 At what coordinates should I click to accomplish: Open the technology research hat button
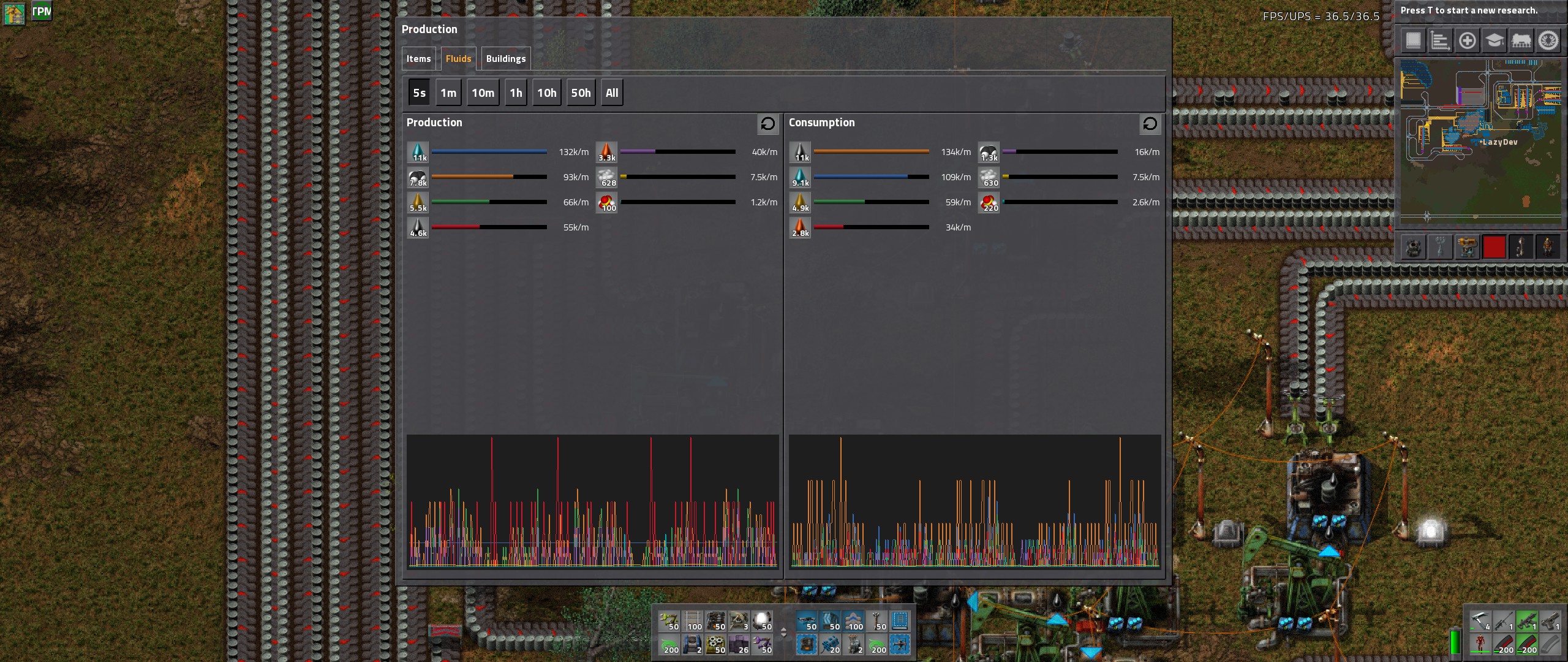point(1494,41)
